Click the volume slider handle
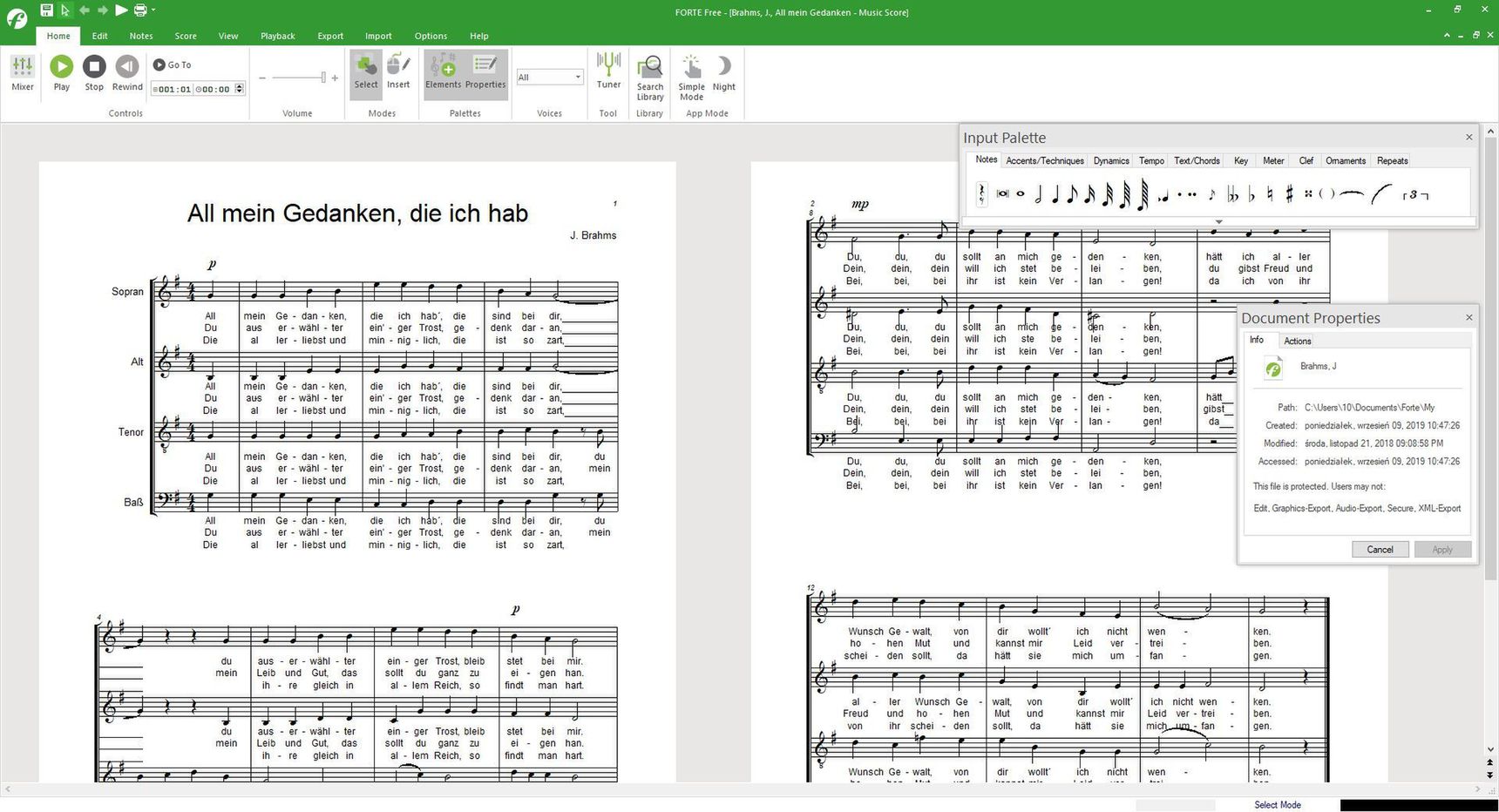Screen dimensions: 1499x812 tap(323, 78)
